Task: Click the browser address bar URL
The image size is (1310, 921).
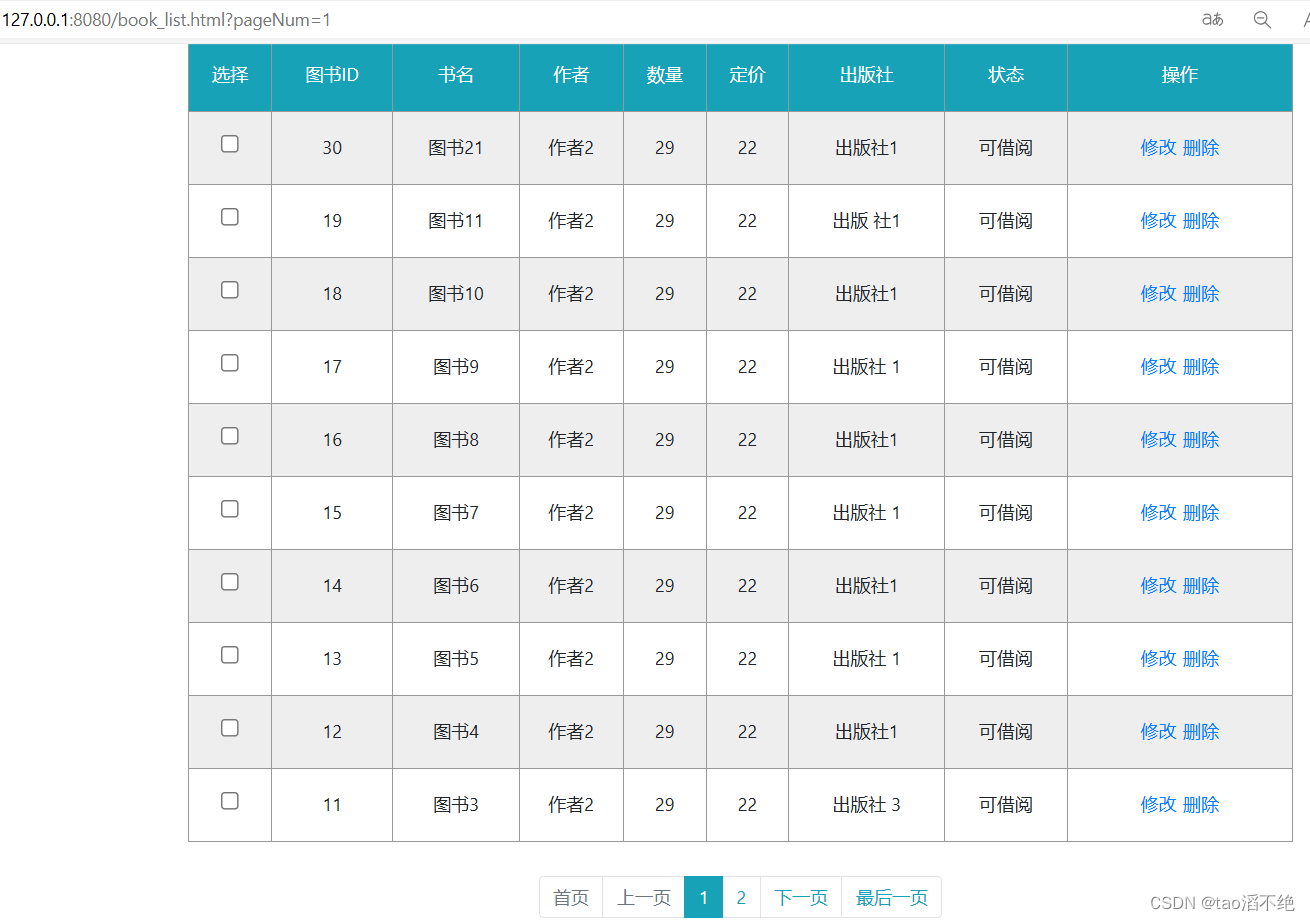Action: click(166, 19)
